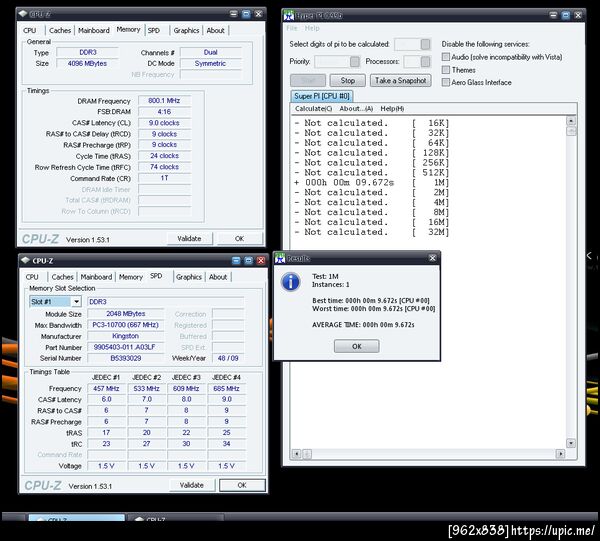Select the Super PI [CPU #0] tab
Viewport: 600px width, 541px height.
(x=321, y=96)
